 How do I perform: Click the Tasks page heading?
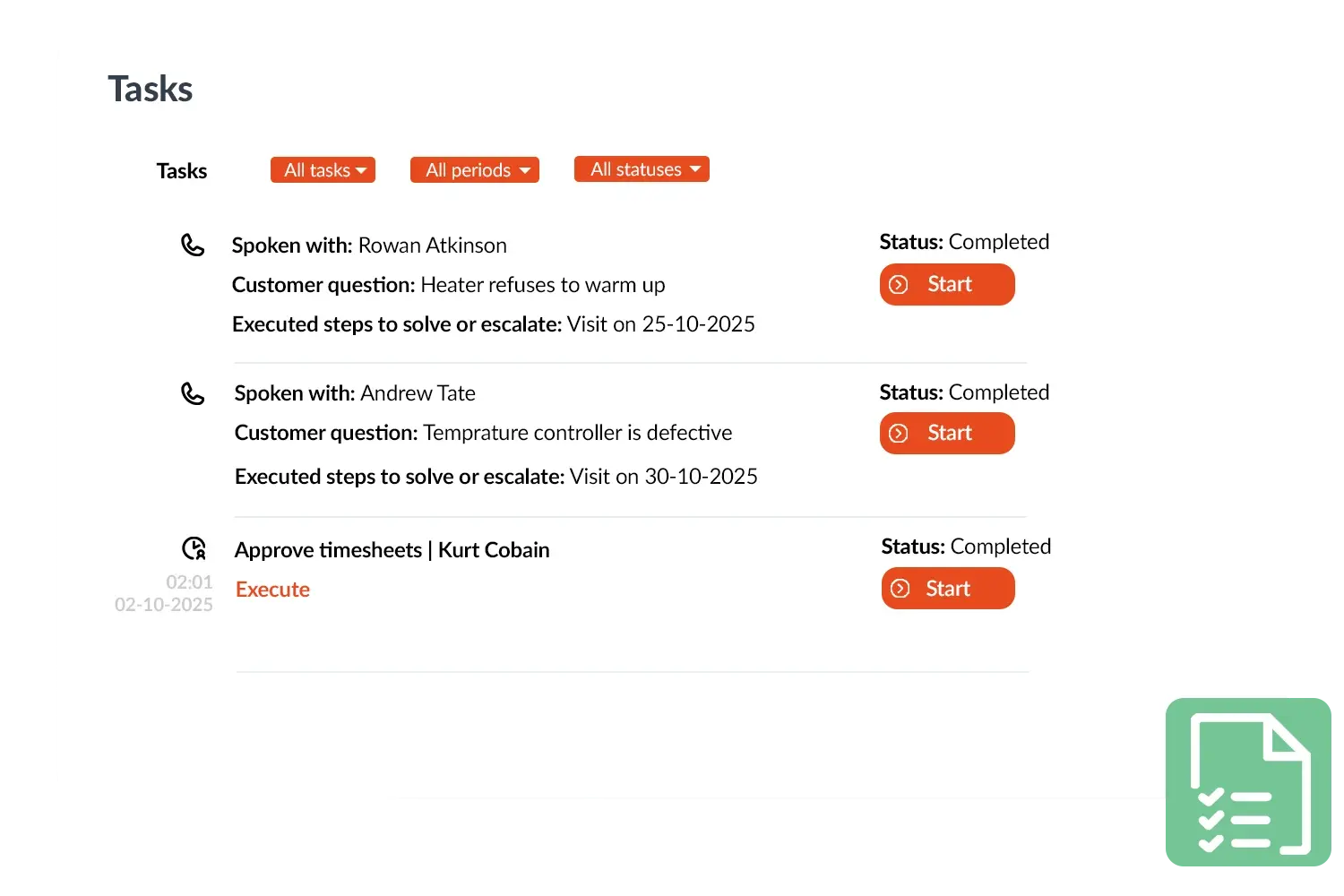pyautogui.click(x=151, y=90)
